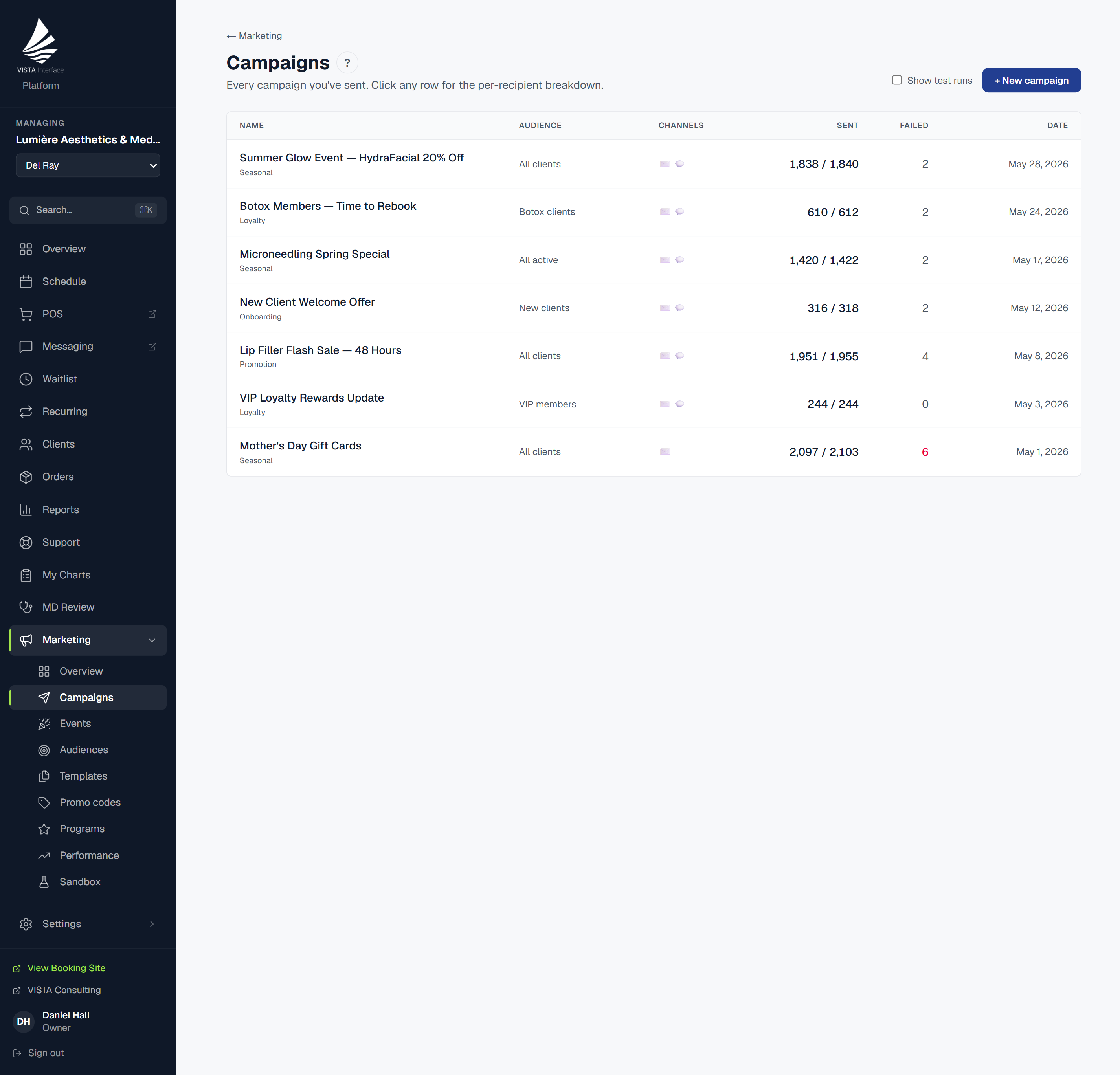
Task: Click the MD Review stethoscope icon
Action: click(26, 607)
